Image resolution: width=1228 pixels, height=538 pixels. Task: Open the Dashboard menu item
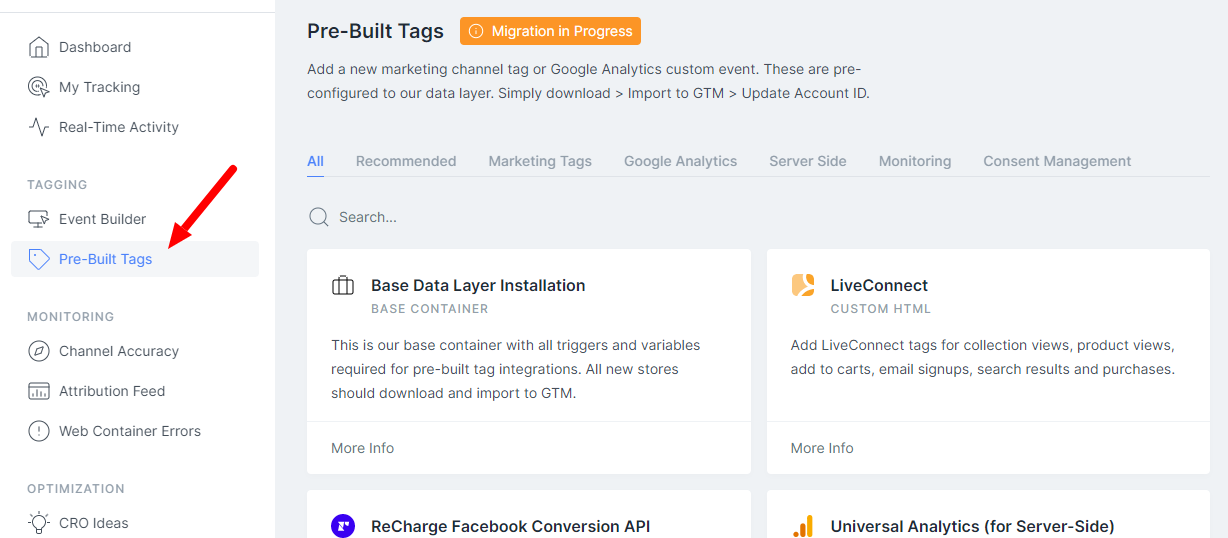[95, 47]
